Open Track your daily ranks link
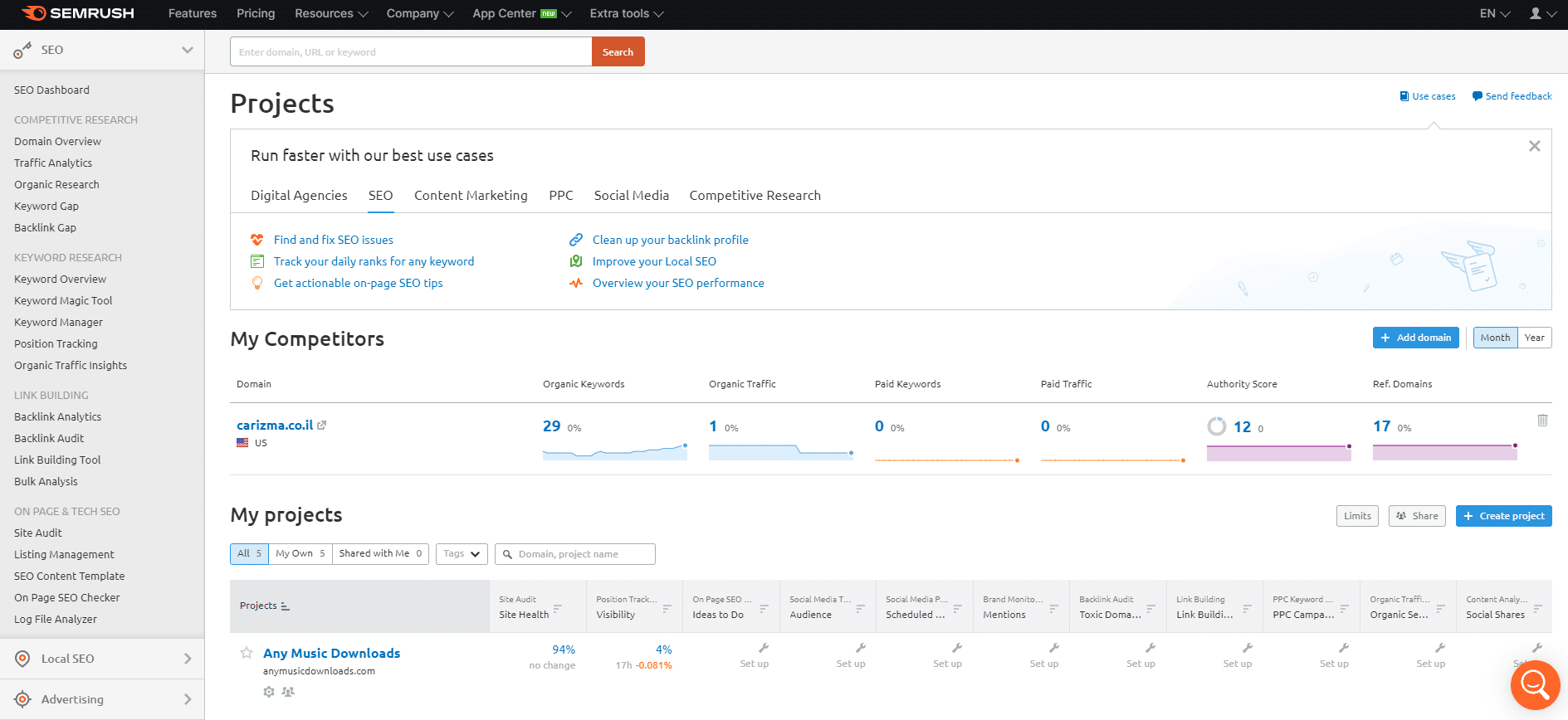 pos(374,261)
